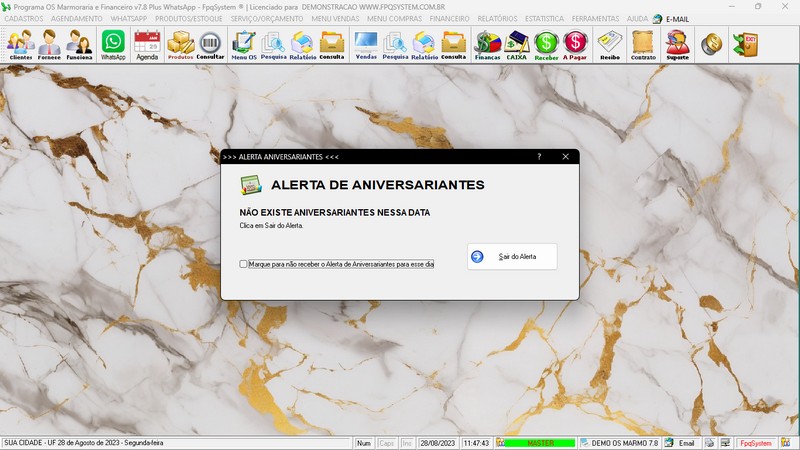
Task: Open the MENU COMPRAS menu
Action: [394, 19]
